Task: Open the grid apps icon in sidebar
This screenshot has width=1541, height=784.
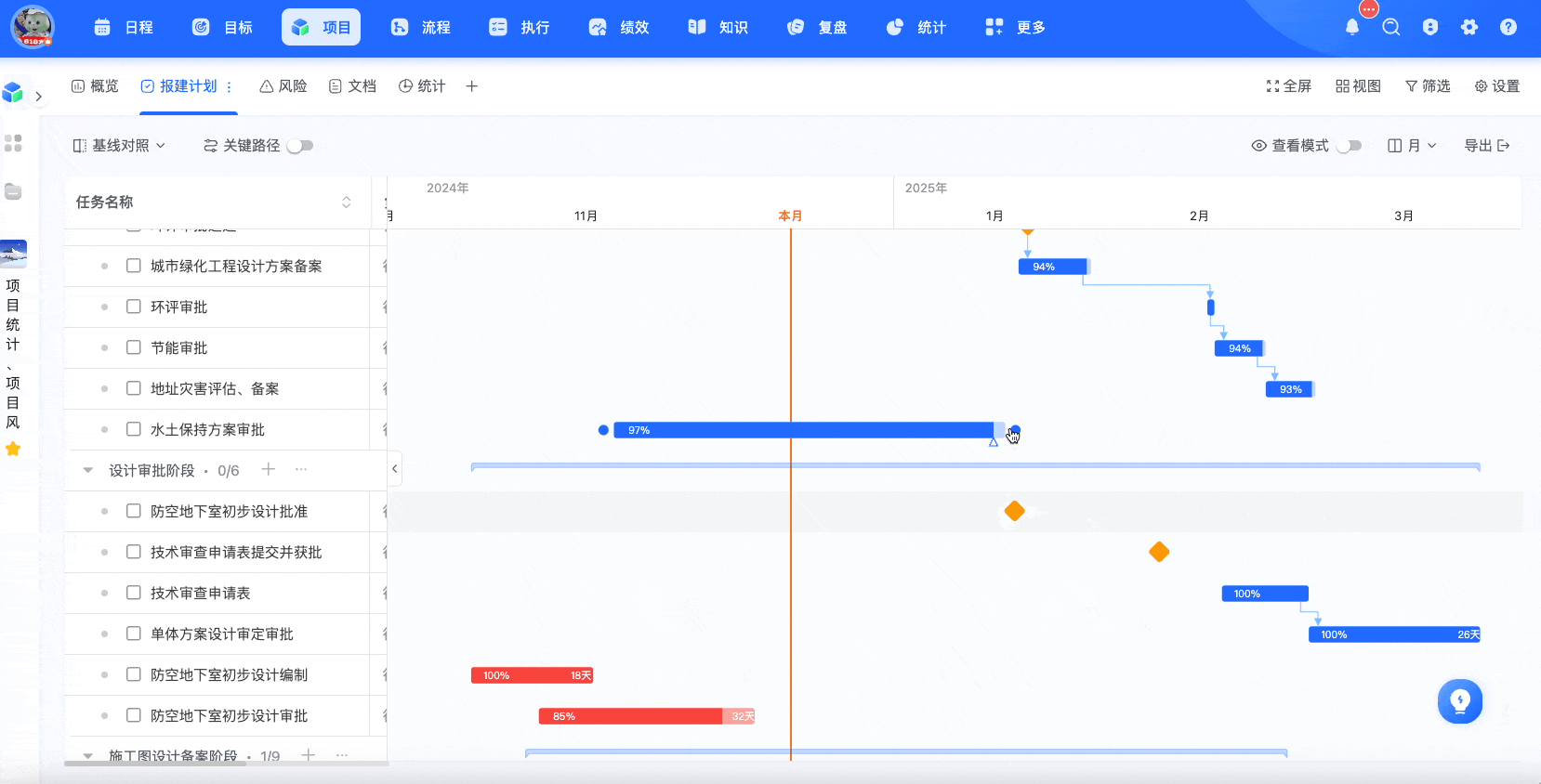Action: point(13,143)
